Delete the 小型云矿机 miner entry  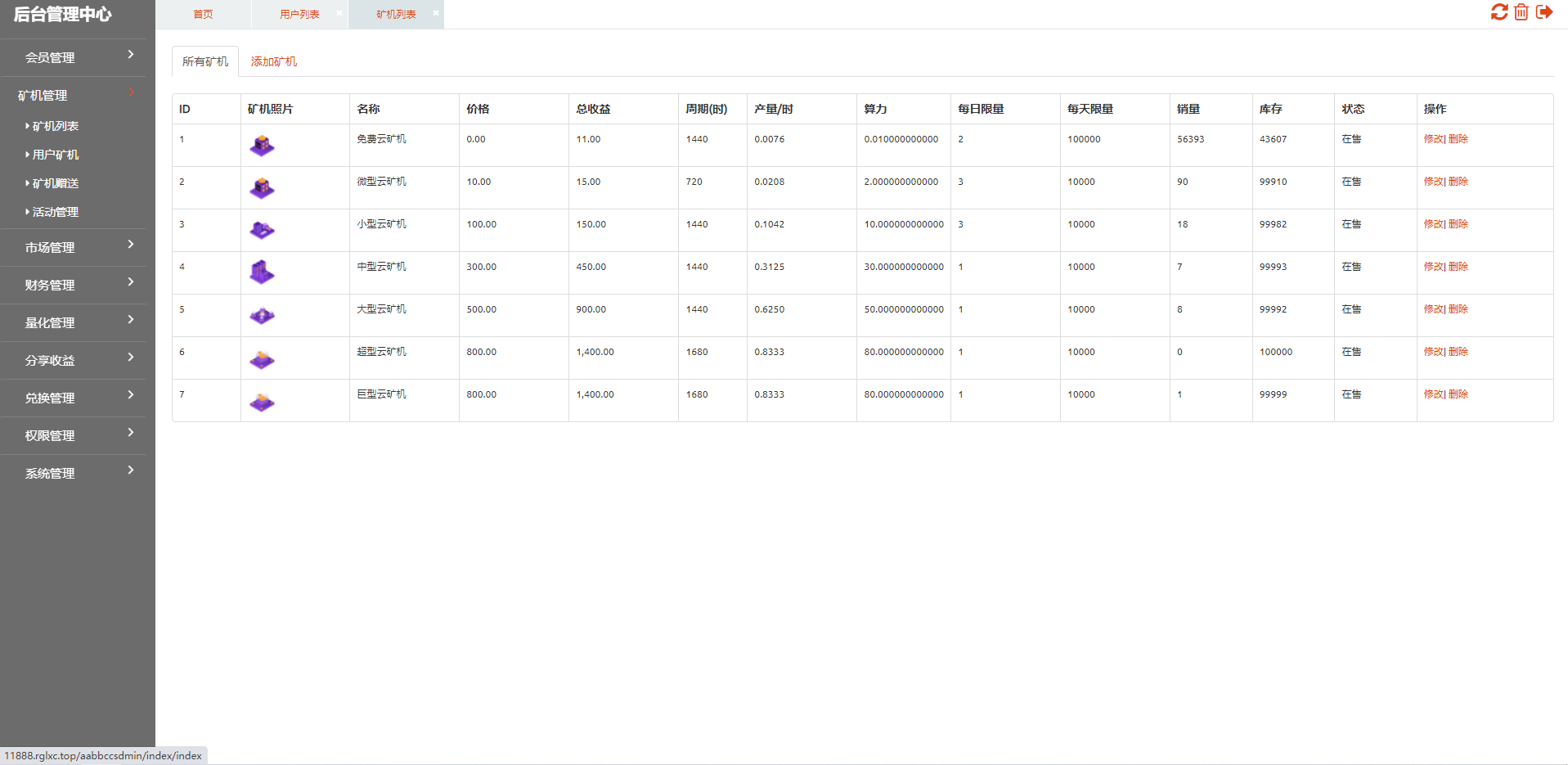point(1458,224)
